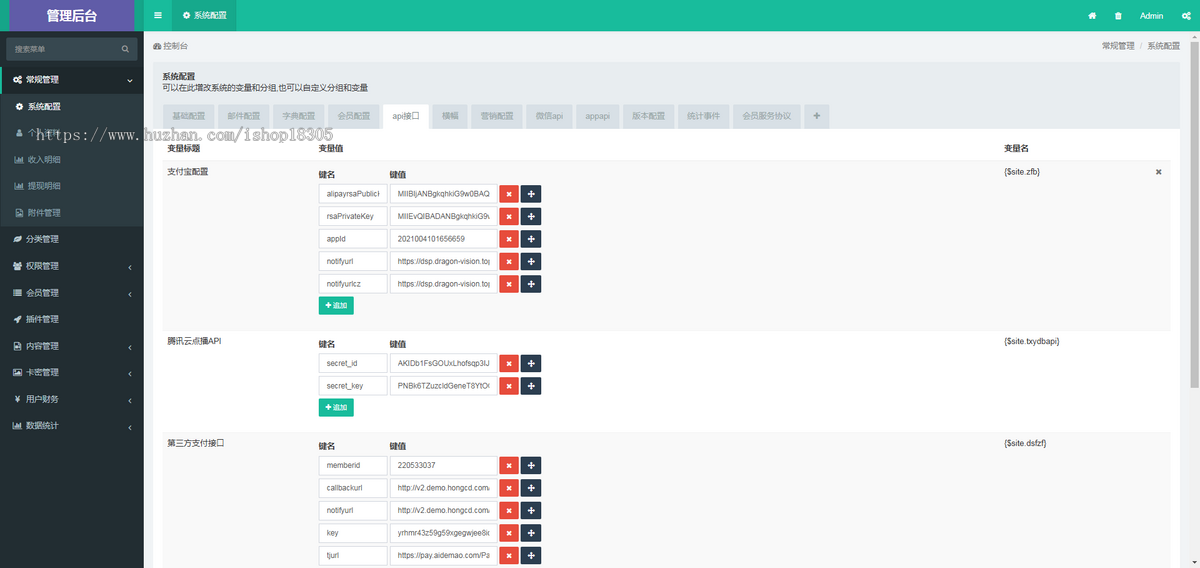The image size is (1200, 568).
Task: Switch to the 基础配置 tab
Action: (x=188, y=116)
